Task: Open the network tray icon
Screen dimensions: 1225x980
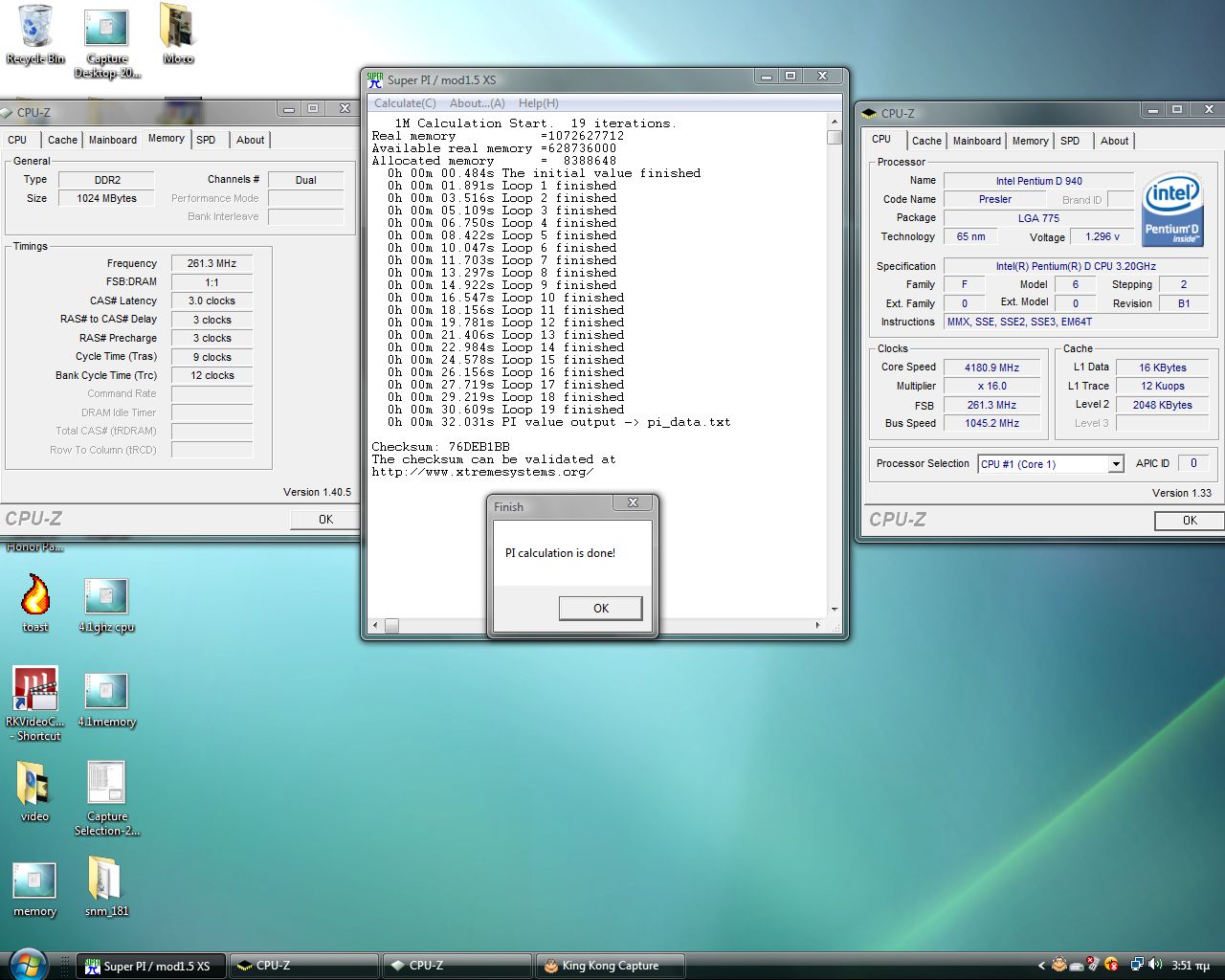Action: tap(1137, 965)
